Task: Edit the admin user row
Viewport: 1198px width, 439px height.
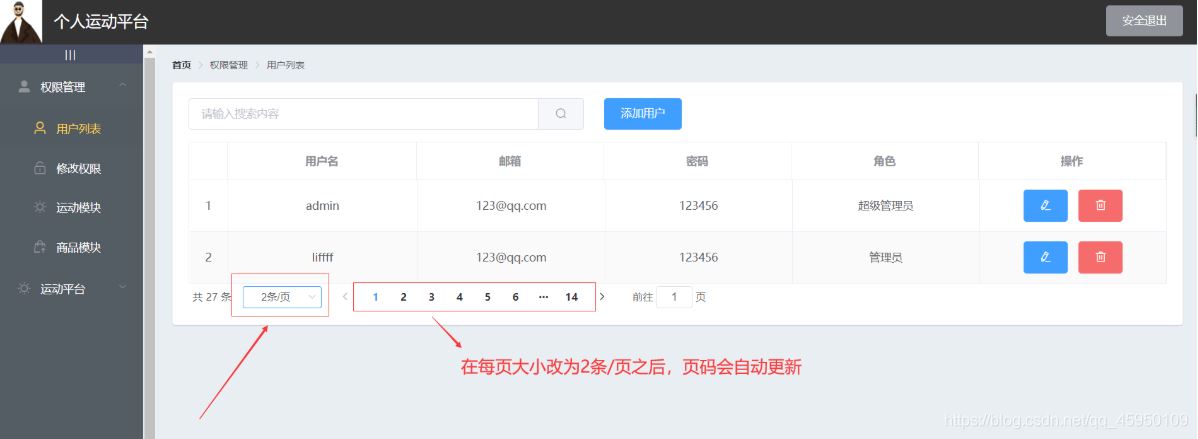Action: pos(1045,205)
